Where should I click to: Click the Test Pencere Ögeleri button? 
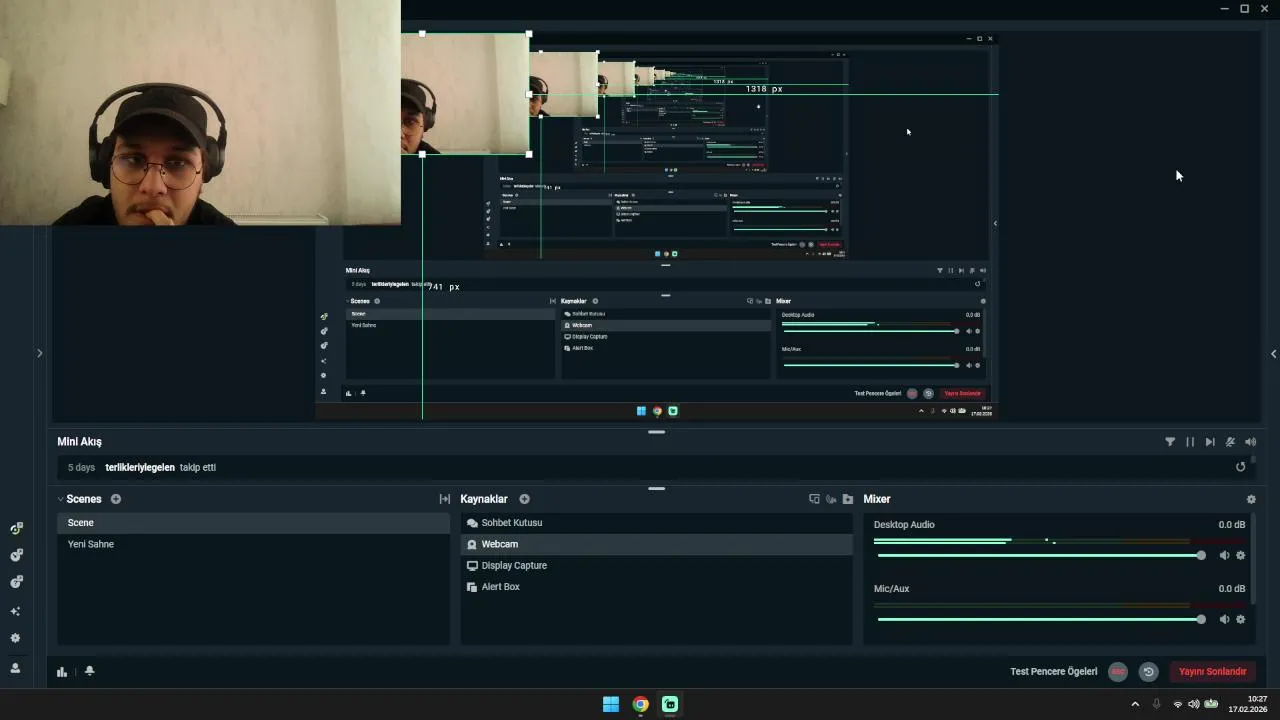tap(1053, 672)
